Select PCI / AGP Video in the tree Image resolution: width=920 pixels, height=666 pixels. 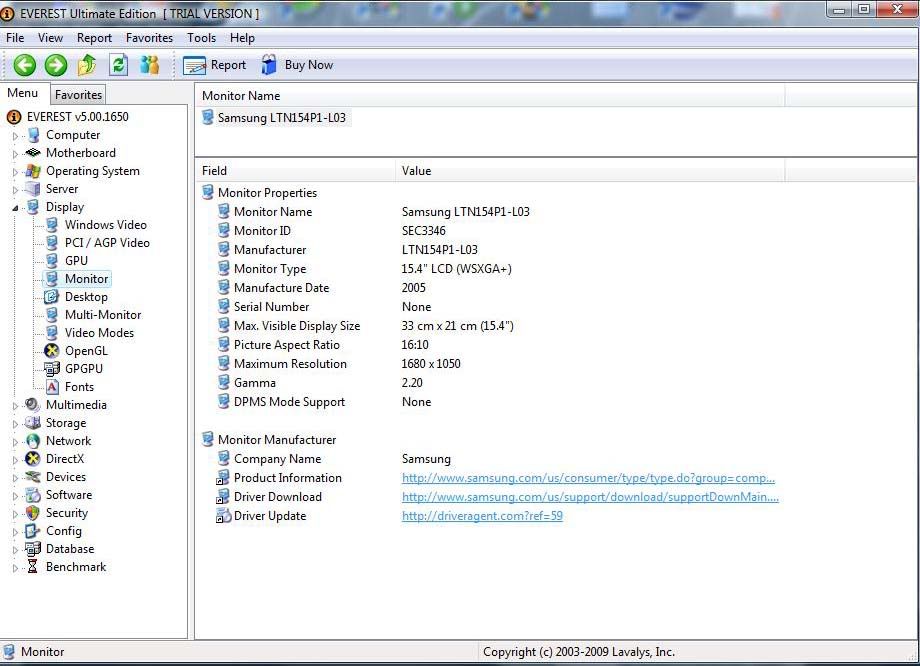[107, 243]
